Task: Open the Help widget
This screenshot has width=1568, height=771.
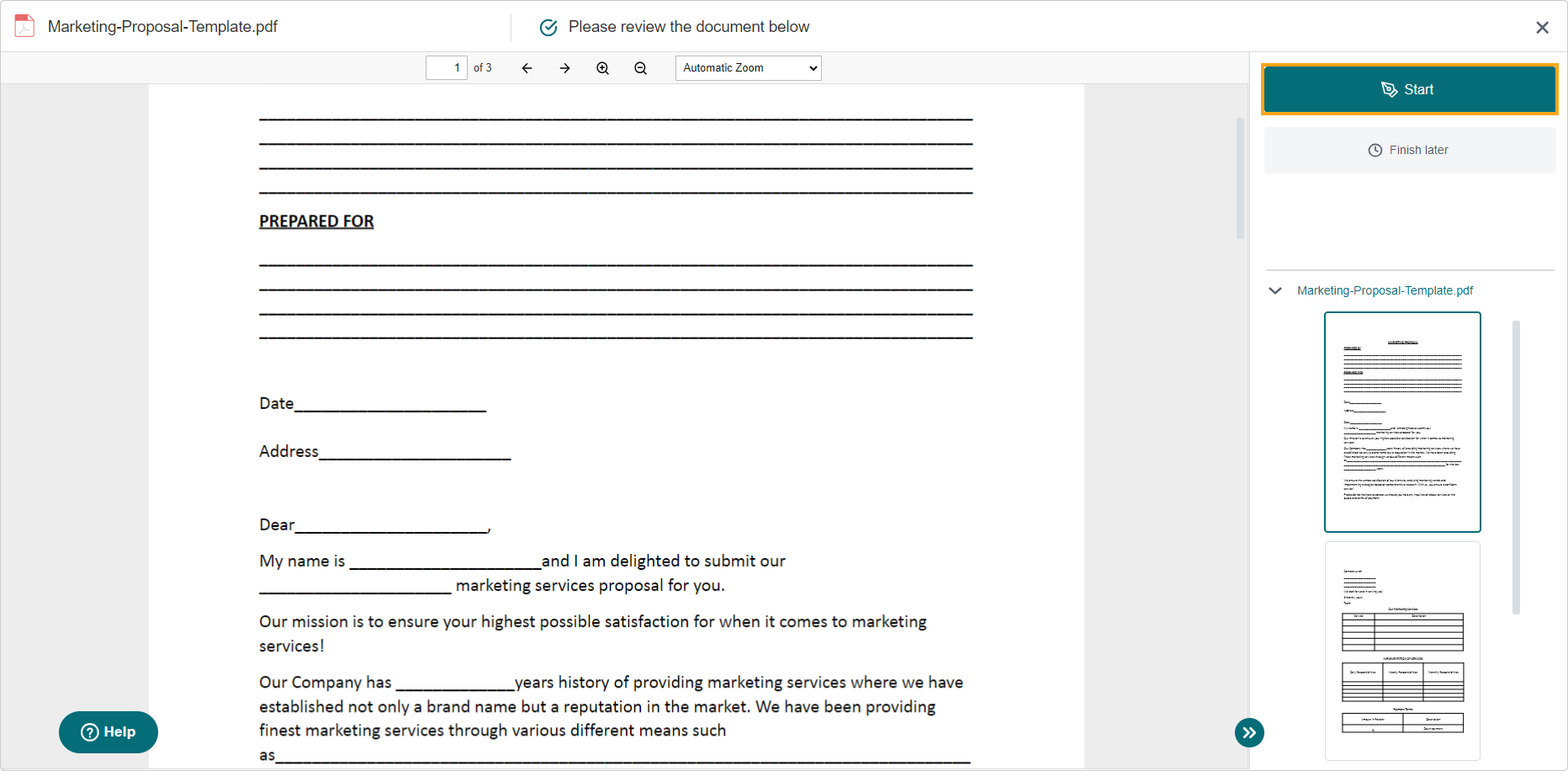Action: pyautogui.click(x=109, y=732)
